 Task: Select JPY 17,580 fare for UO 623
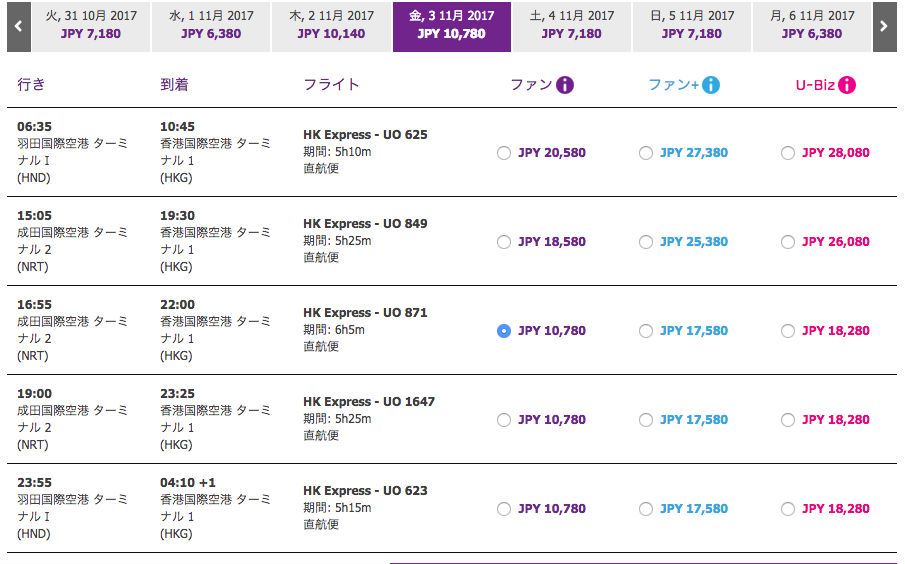click(x=646, y=509)
